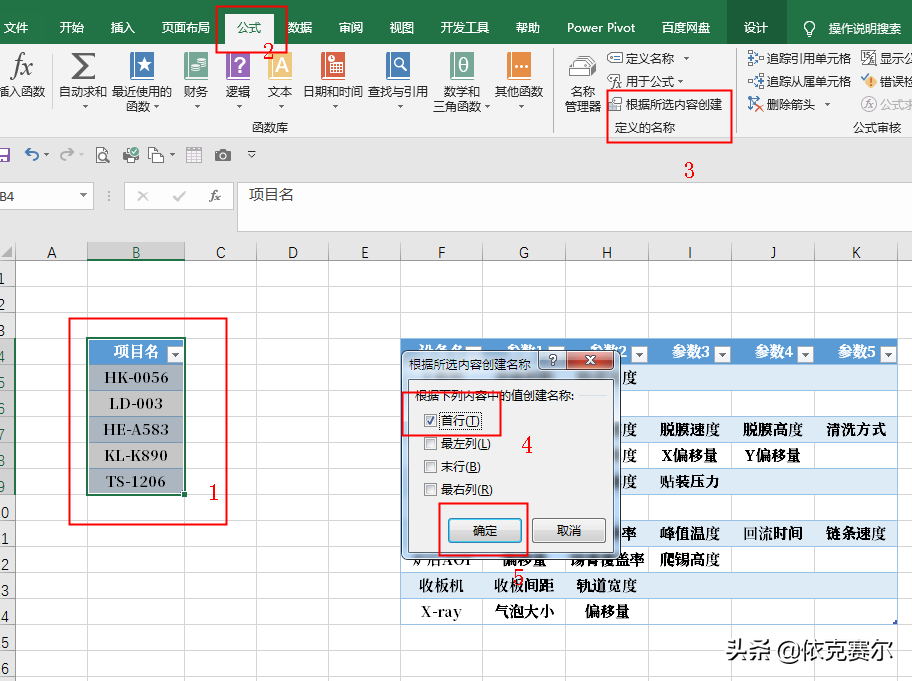912x681 pixels.
Task: Click the Redo icon in quick toolbar
Action: click(67, 154)
